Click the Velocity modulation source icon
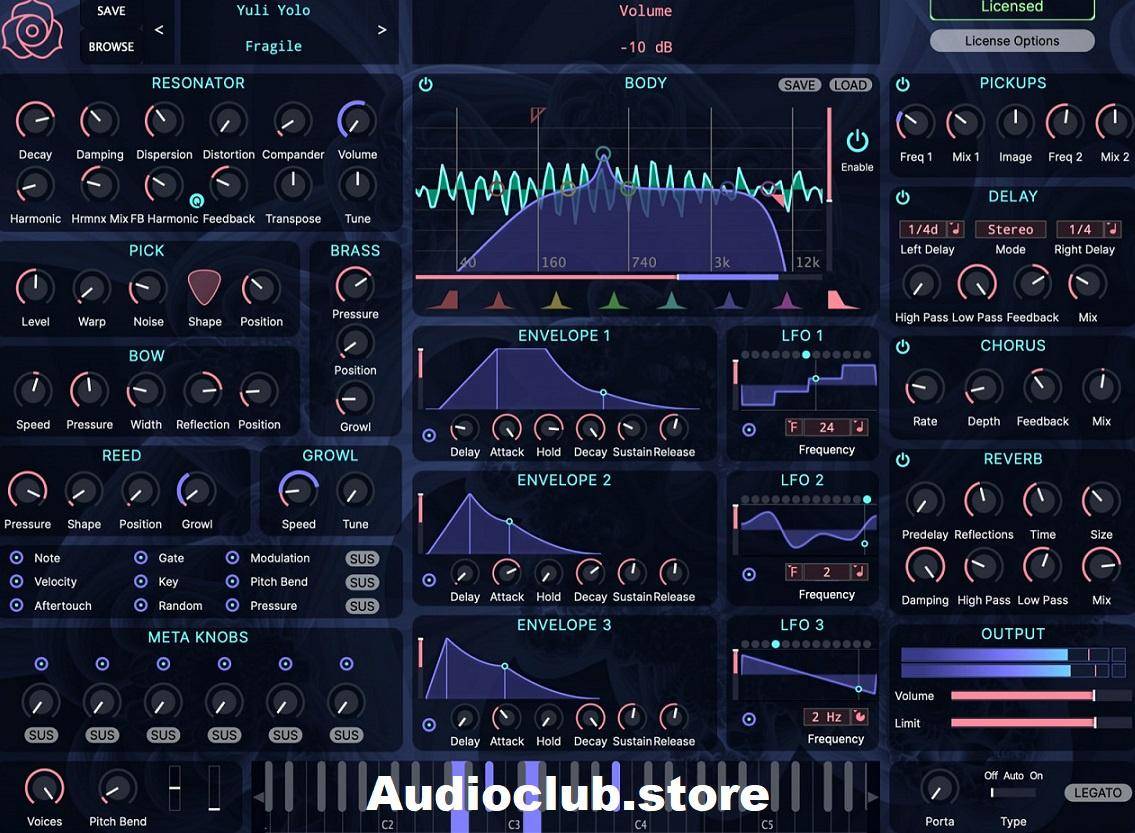The height and width of the screenshot is (833, 1135). click(16, 581)
